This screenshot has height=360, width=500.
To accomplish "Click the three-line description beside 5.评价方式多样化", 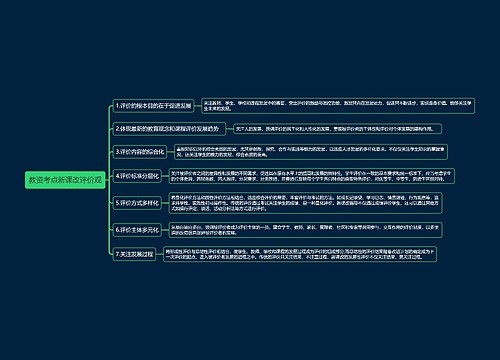I will [x=305, y=203].
